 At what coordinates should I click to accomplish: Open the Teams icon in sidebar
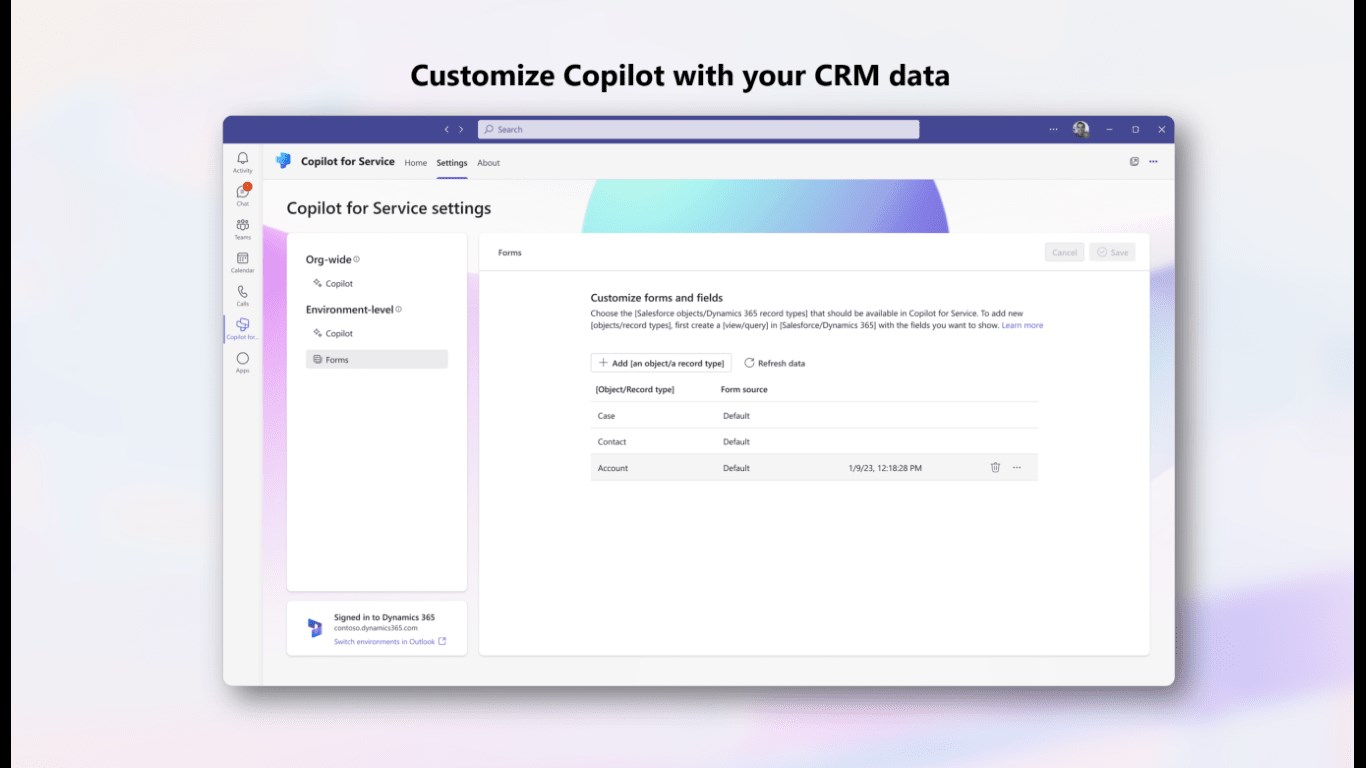(x=242, y=229)
